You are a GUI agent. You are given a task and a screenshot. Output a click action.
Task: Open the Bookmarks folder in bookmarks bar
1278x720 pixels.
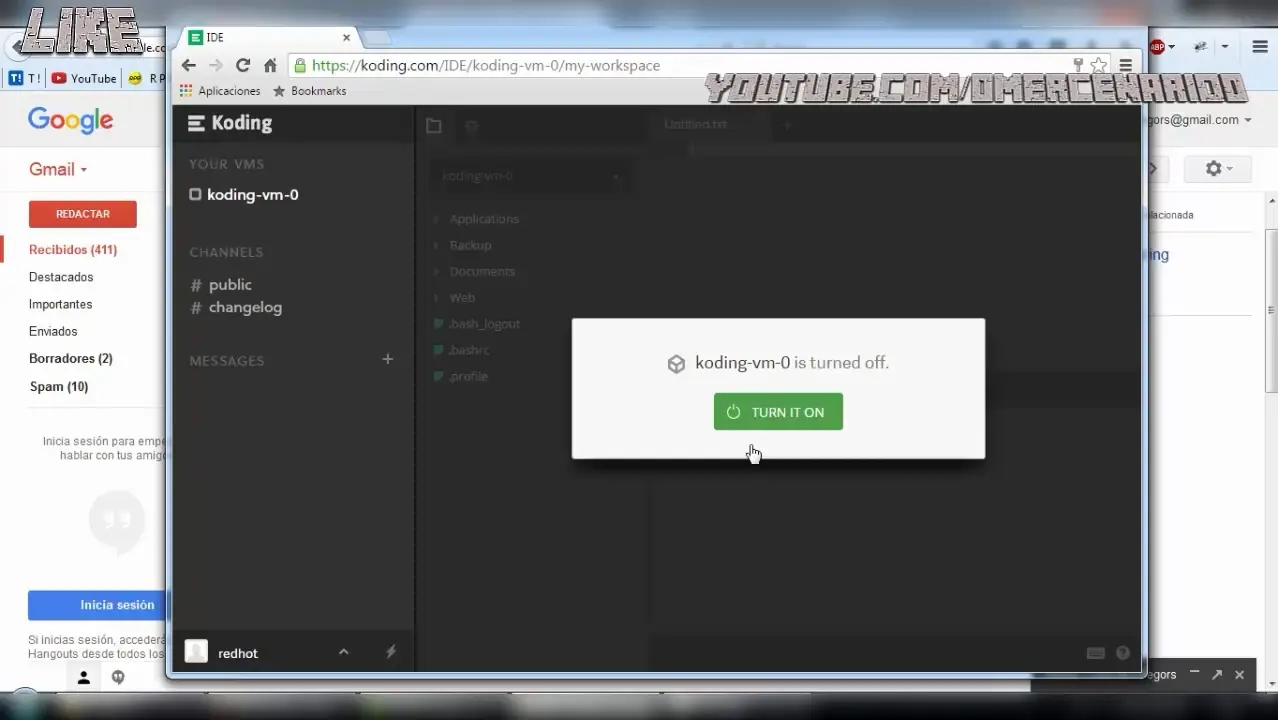[310, 91]
